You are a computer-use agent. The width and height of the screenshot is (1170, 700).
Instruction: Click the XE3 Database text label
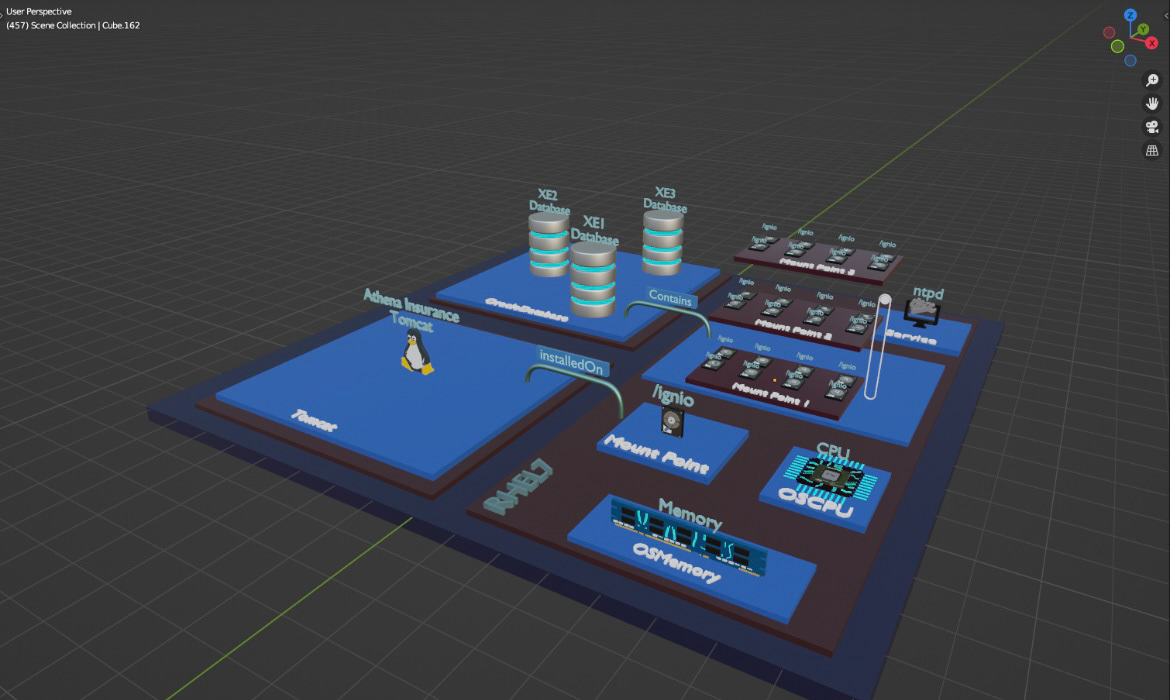[665, 199]
